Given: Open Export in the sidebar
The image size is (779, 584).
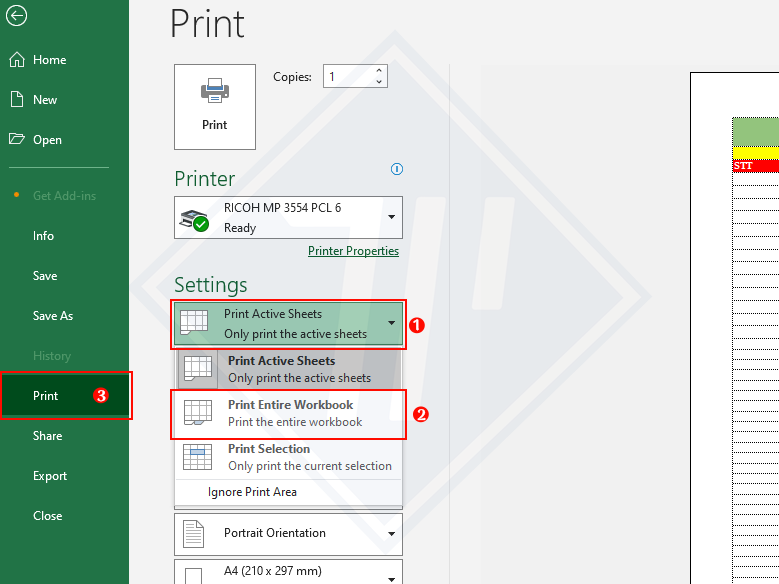Looking at the screenshot, I should (x=50, y=476).
